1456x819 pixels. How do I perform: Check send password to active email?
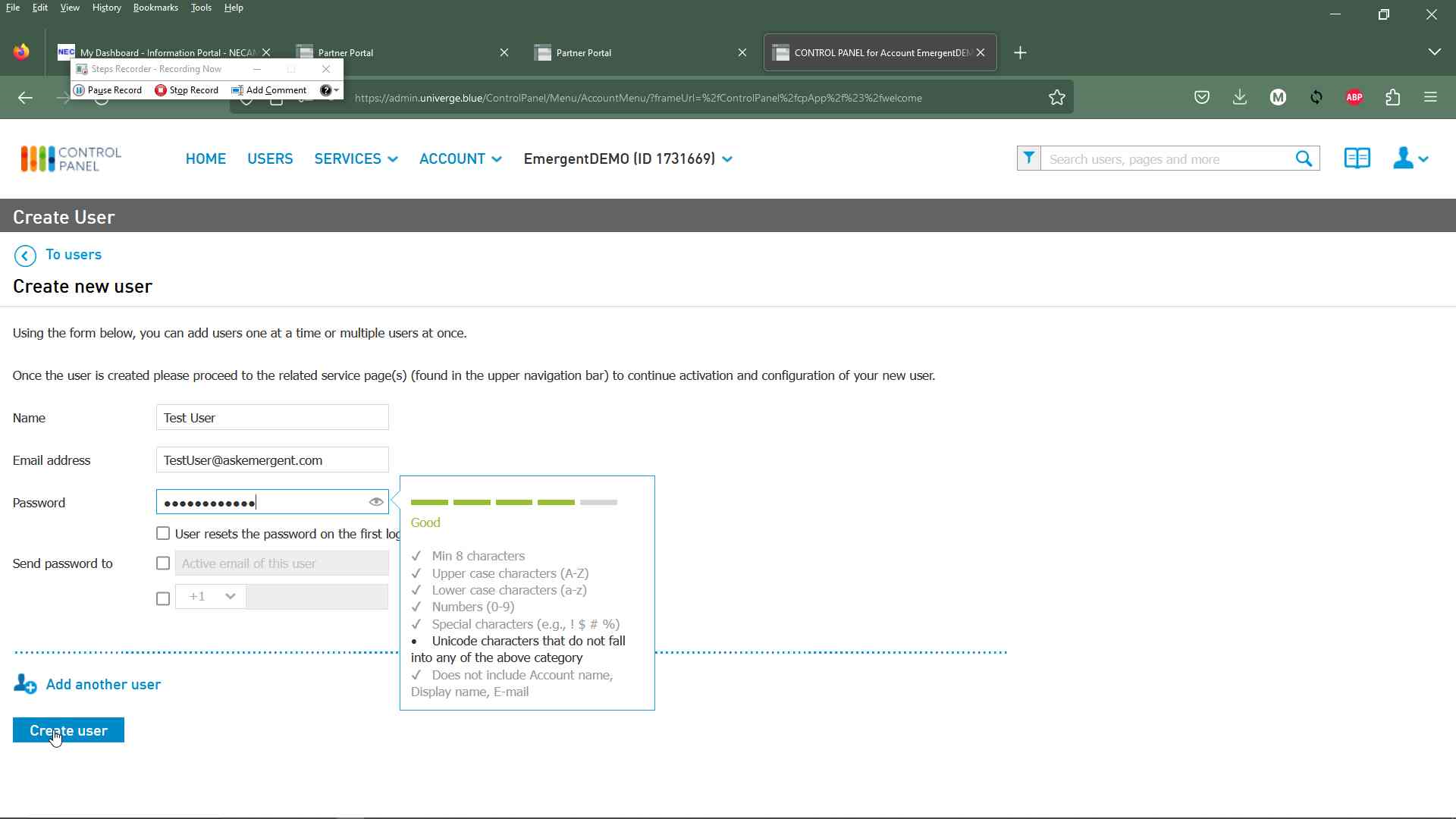coord(163,563)
